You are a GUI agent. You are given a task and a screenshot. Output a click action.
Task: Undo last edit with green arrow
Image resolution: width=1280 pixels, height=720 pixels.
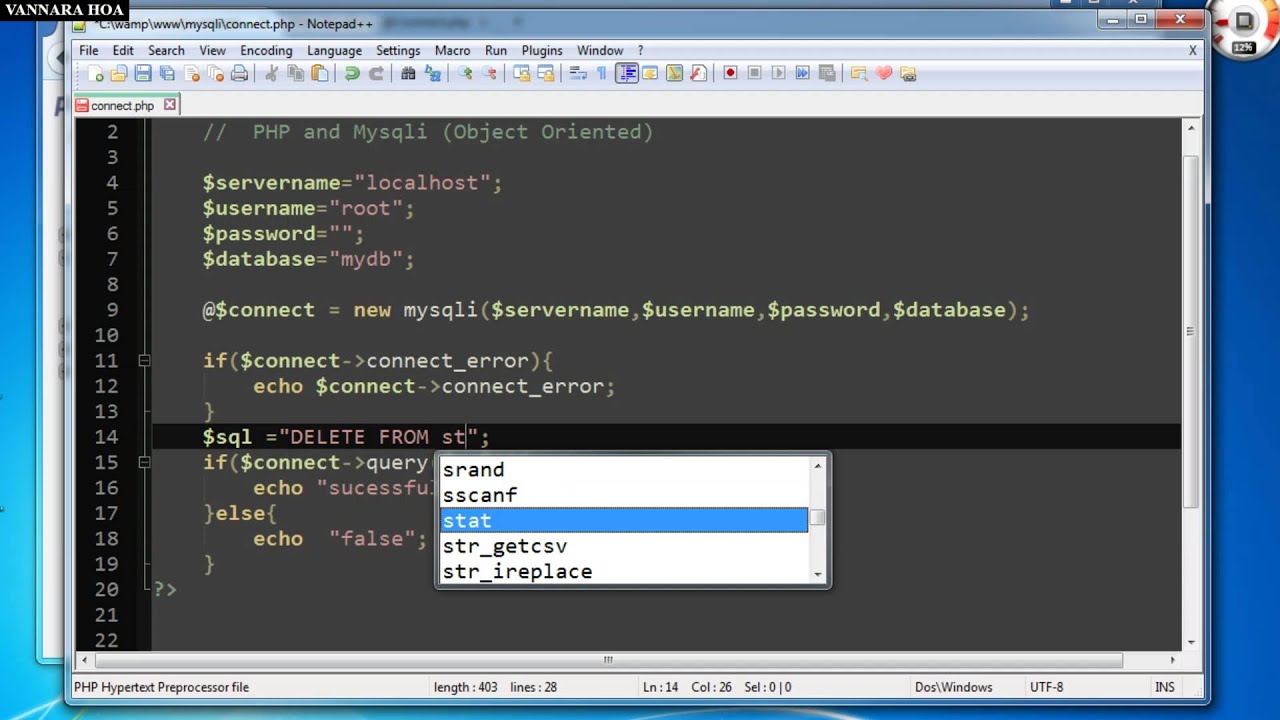352,73
